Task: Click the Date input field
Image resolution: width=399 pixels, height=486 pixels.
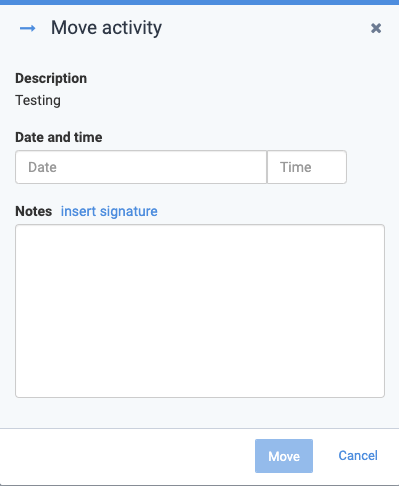Action: (141, 167)
